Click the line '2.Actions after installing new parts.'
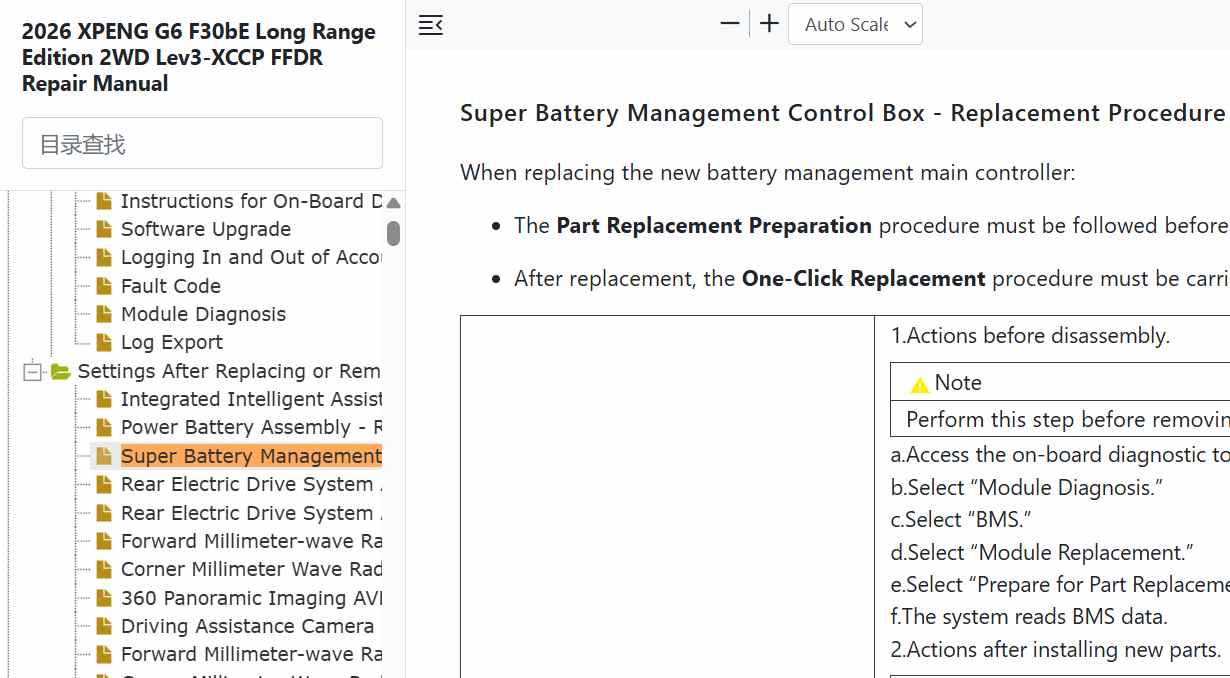Screen dimensions: 1230x678 (1056, 650)
